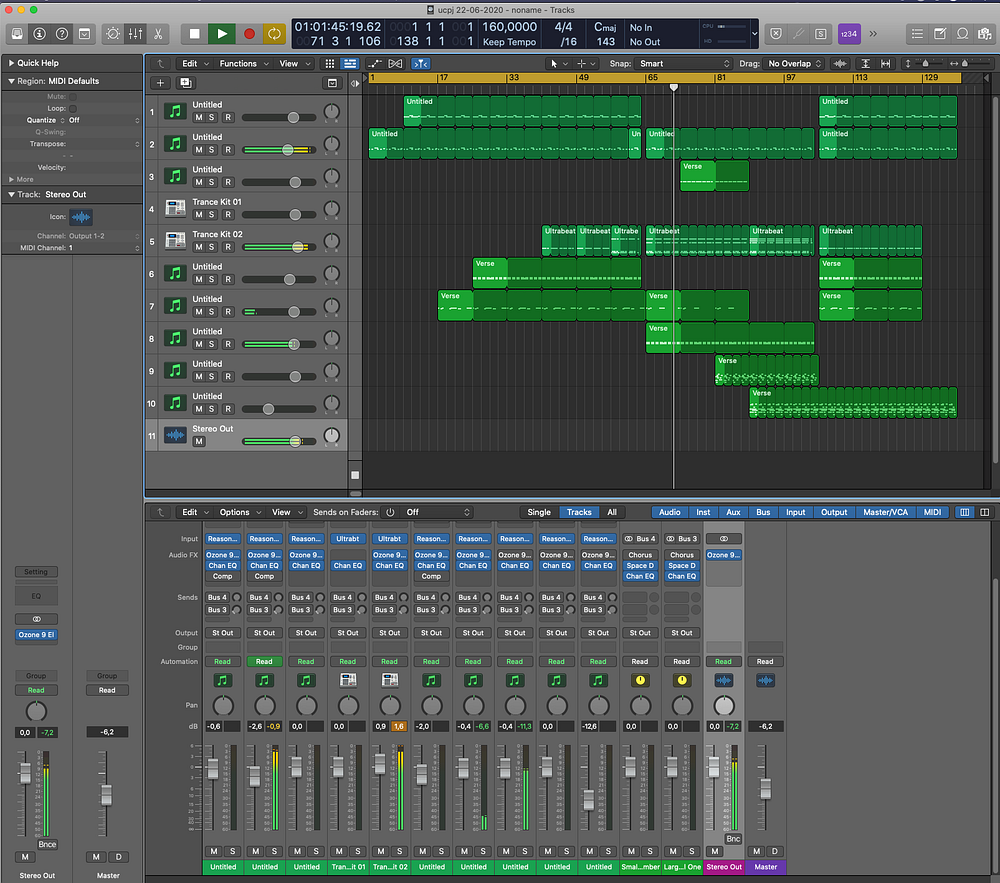Click the Stereo Out waveform track icon
The height and width of the screenshot is (883, 1000).
pos(175,435)
